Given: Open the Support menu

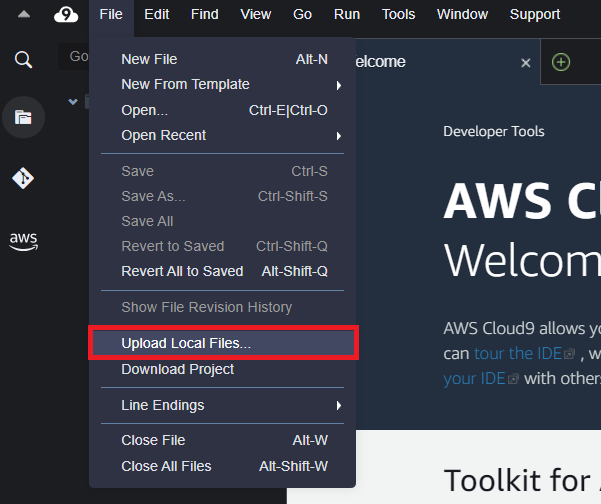Looking at the screenshot, I should click(x=535, y=15).
